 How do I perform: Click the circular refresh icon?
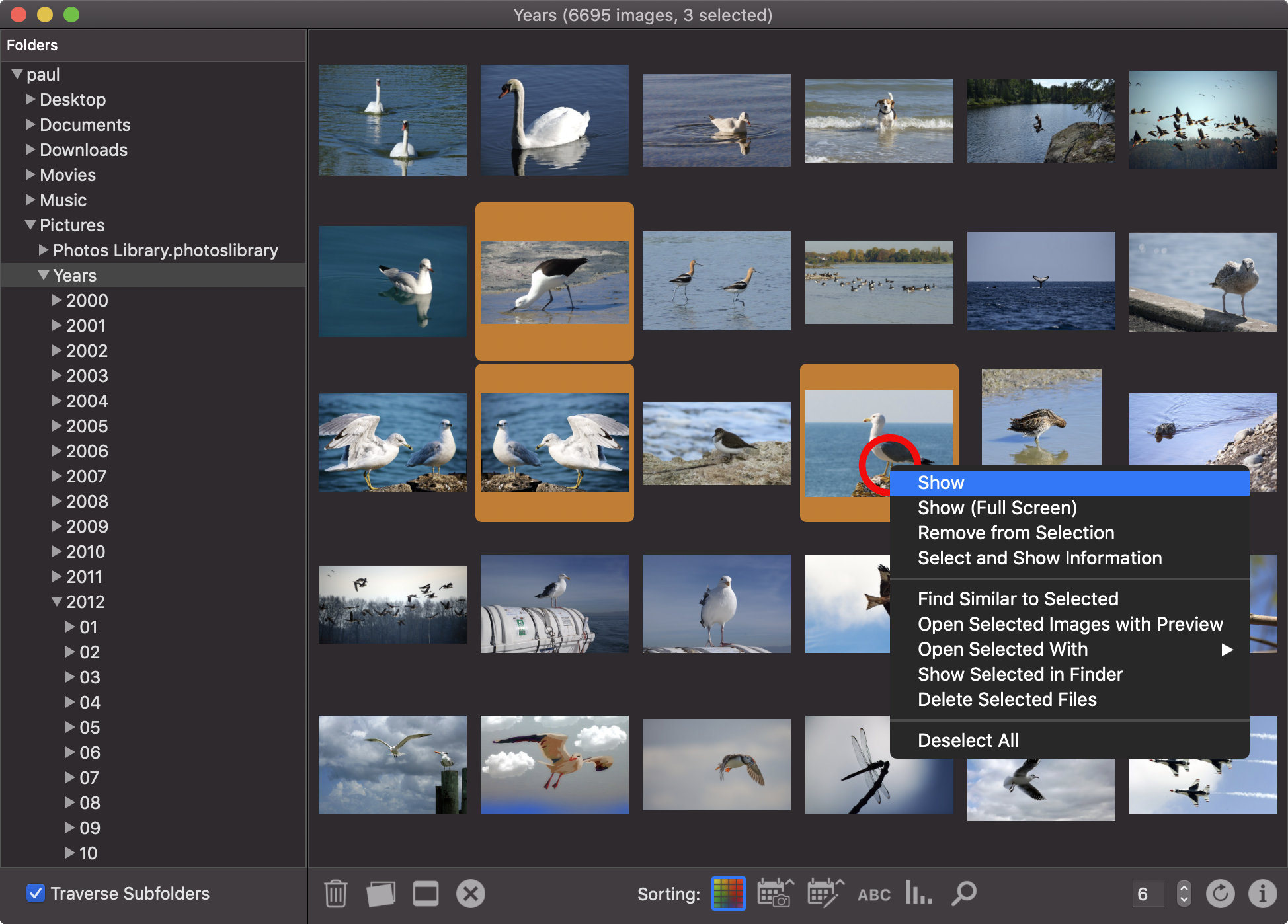[x=1220, y=894]
